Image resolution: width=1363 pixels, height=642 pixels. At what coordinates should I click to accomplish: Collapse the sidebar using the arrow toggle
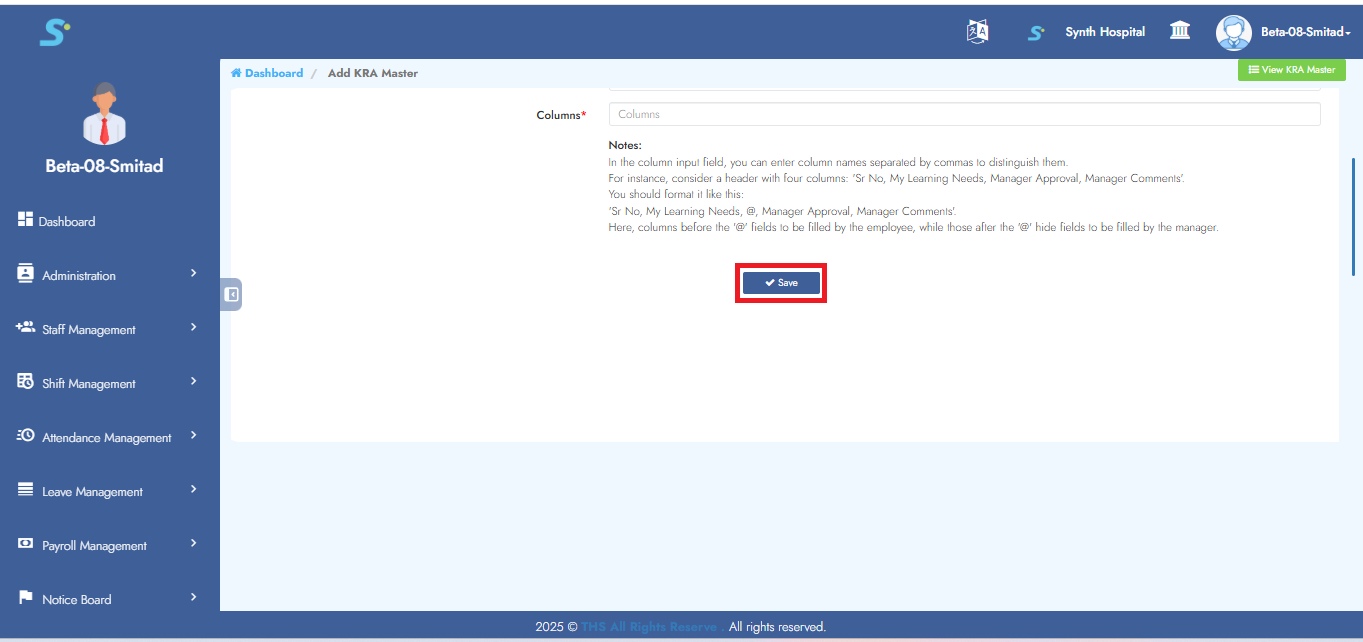(x=230, y=294)
